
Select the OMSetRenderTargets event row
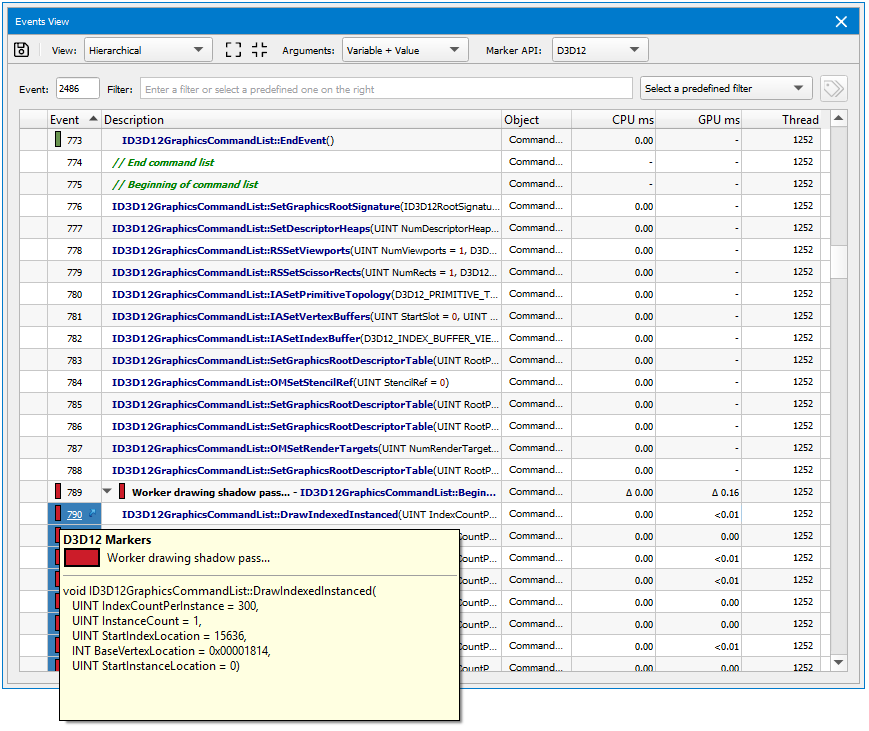pyautogui.click(x=300, y=448)
